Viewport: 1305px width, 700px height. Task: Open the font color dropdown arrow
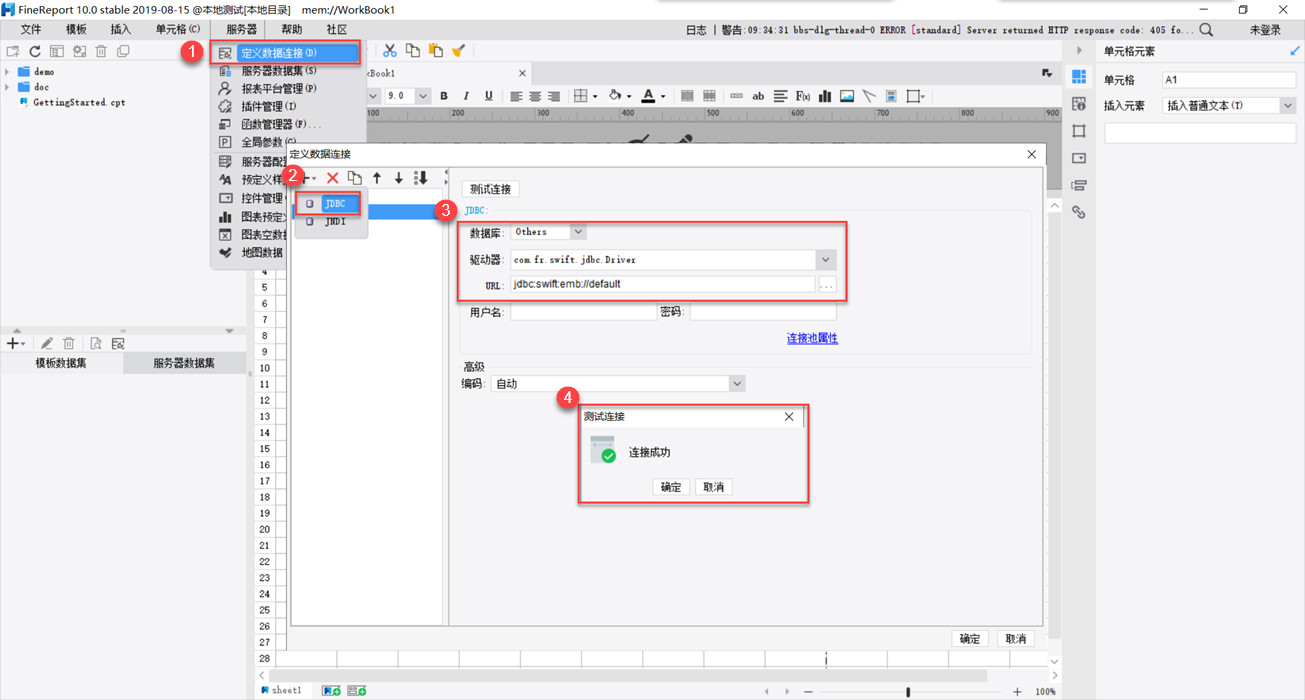662,97
